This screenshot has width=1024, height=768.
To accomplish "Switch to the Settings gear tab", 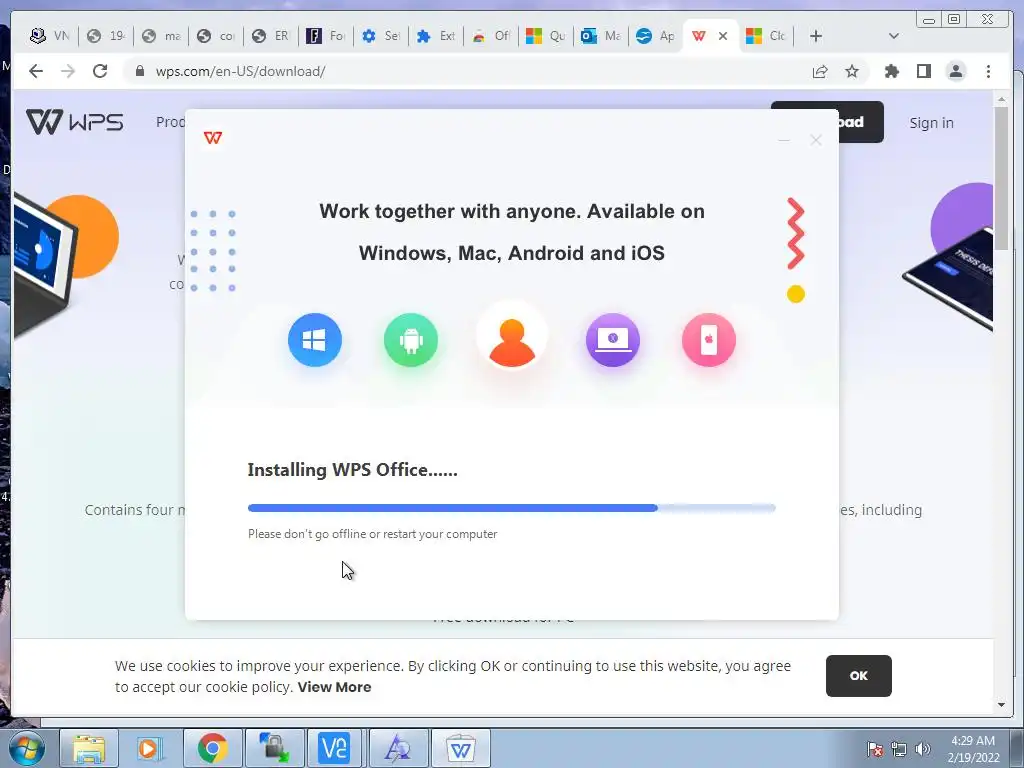I will (381, 36).
